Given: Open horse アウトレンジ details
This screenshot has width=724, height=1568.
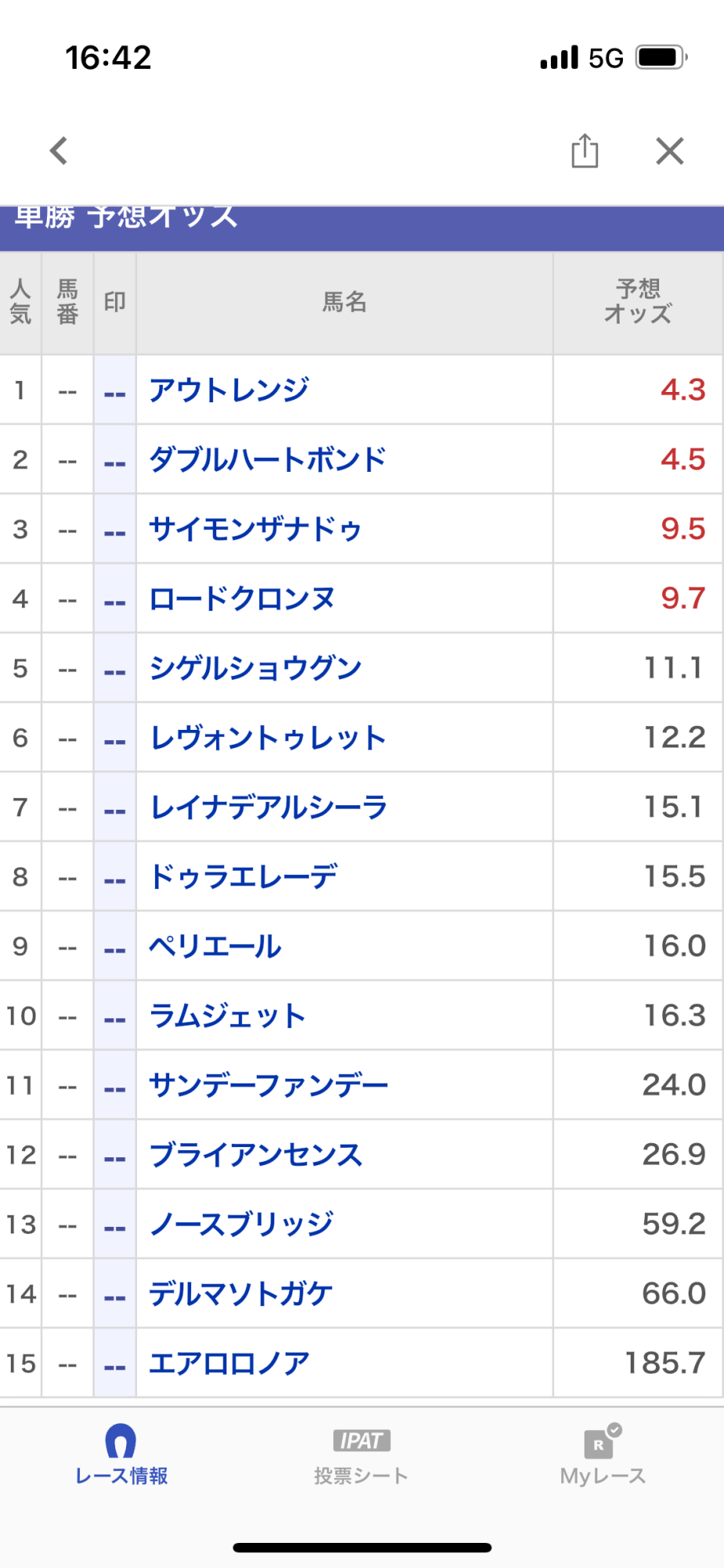Looking at the screenshot, I should click(229, 390).
